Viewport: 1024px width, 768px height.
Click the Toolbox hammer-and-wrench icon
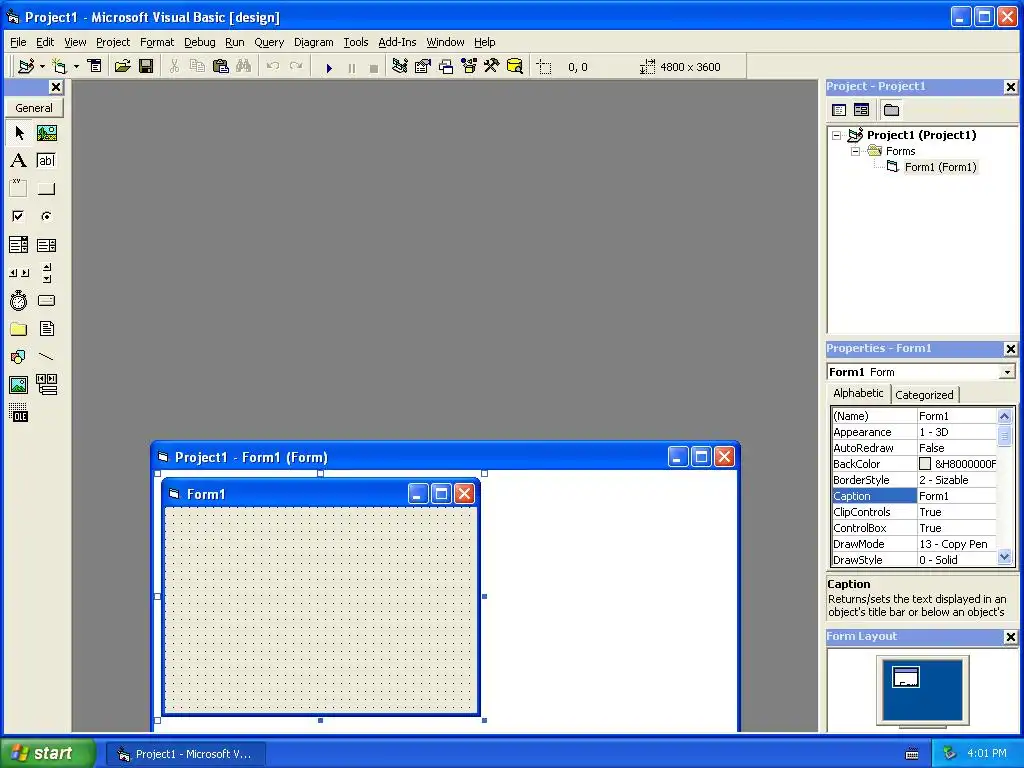pos(492,67)
